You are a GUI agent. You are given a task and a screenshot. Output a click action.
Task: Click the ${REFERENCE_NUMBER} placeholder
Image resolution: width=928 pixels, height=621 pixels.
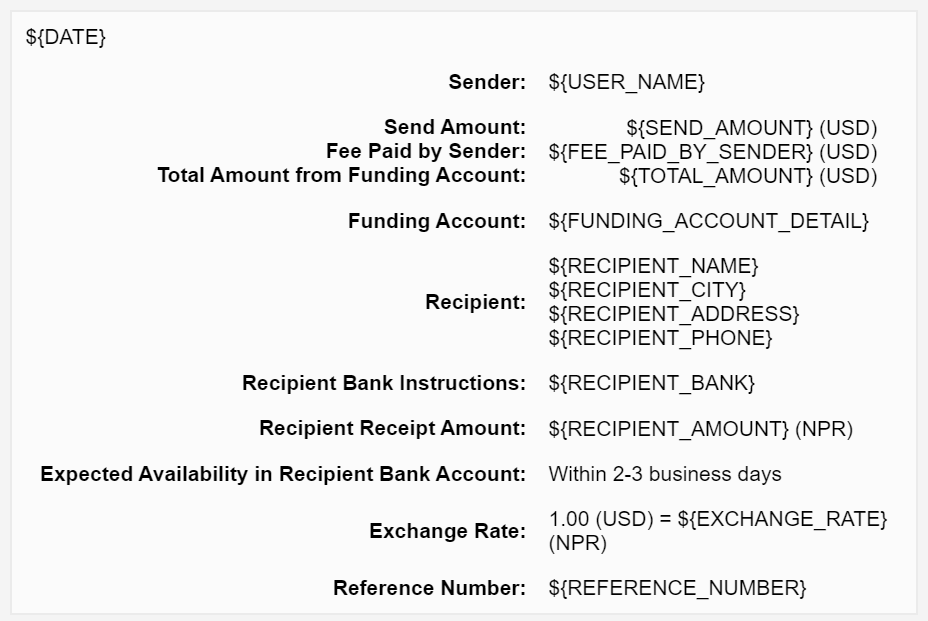[677, 588]
